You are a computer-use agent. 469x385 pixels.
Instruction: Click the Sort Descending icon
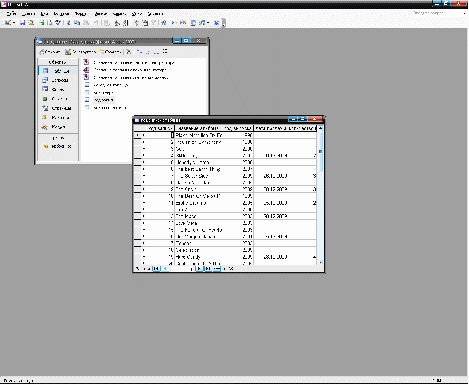pos(125,23)
